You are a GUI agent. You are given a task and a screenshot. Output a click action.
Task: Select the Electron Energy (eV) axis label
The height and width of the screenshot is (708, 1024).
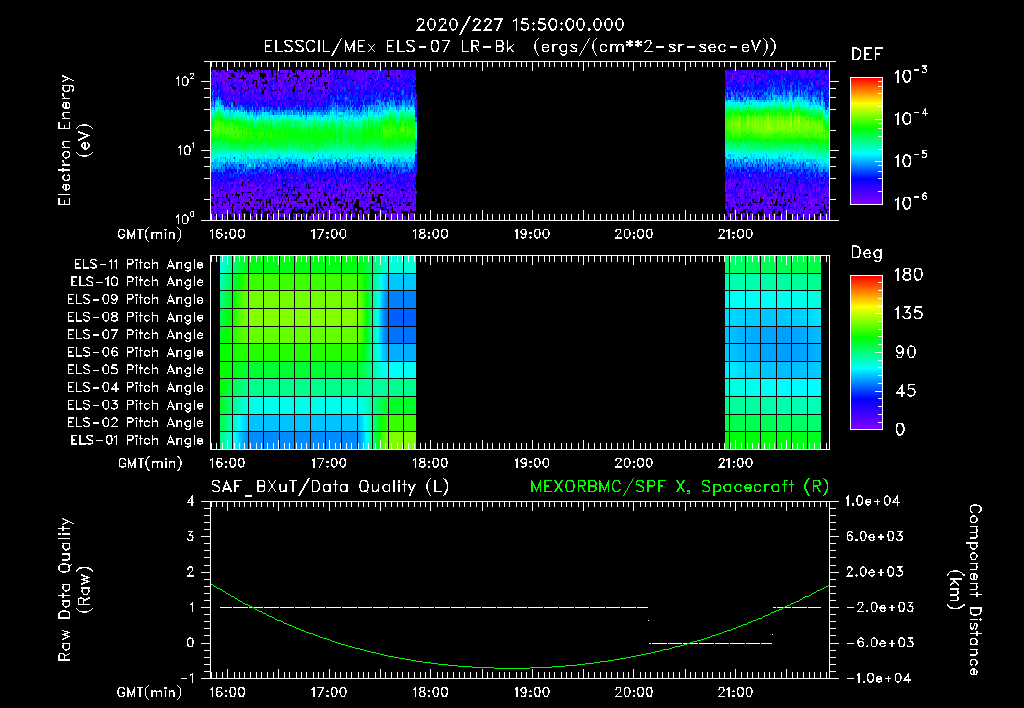pyautogui.click(x=74, y=140)
